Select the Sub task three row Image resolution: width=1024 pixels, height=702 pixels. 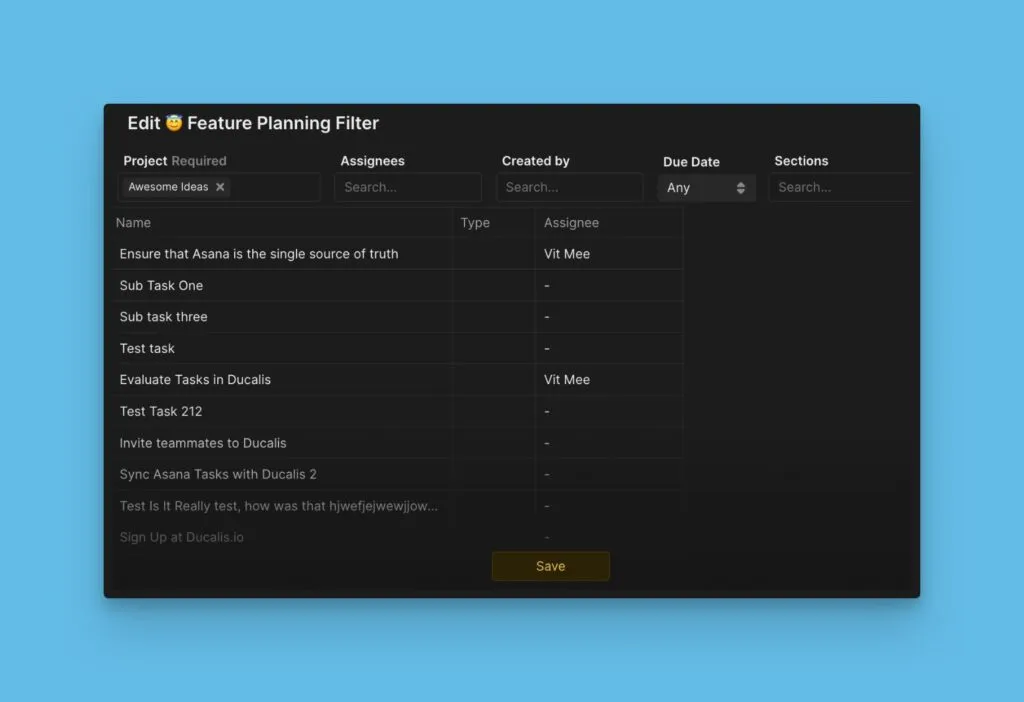click(x=163, y=317)
